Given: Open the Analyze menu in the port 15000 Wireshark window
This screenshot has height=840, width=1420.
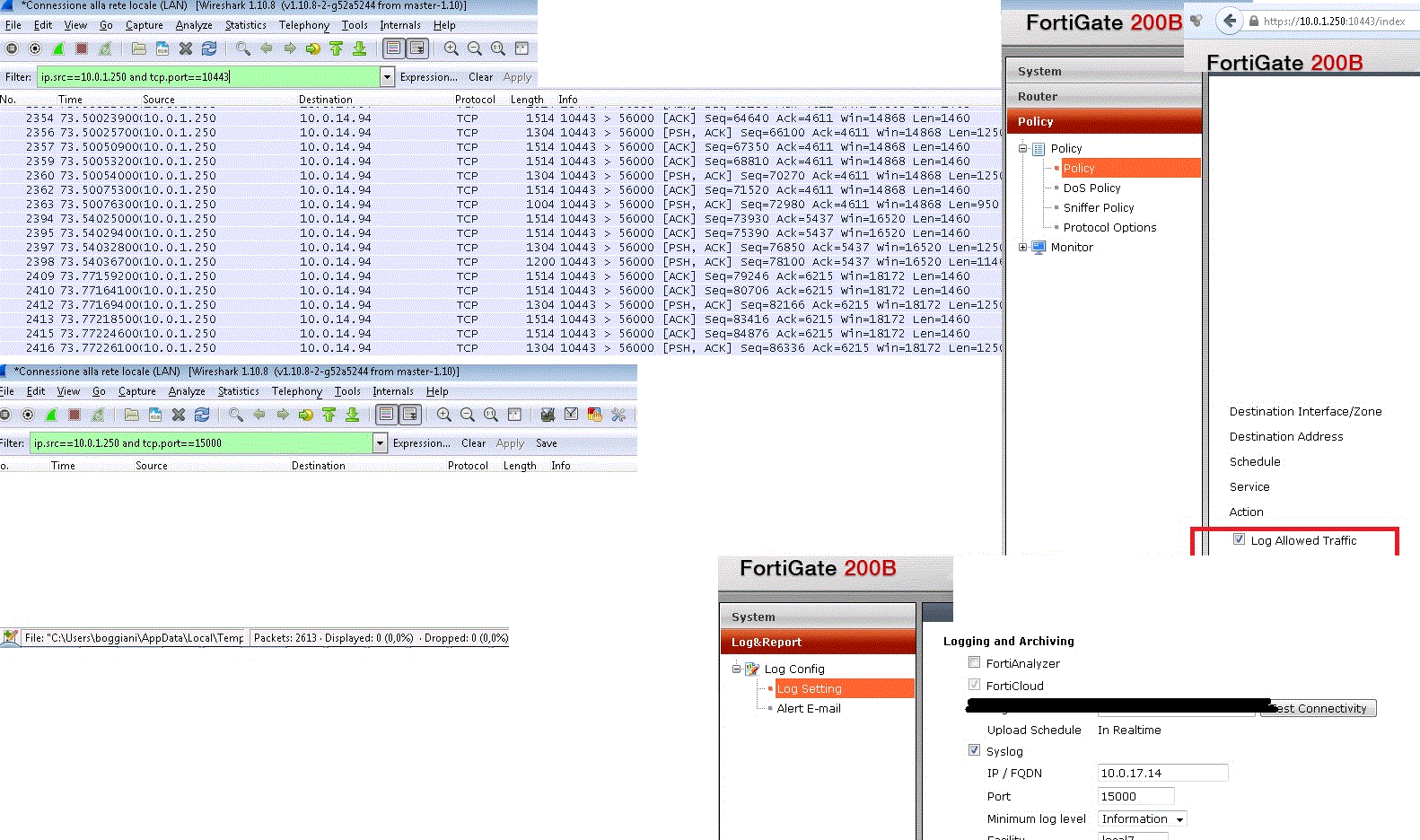Looking at the screenshot, I should click(x=187, y=391).
